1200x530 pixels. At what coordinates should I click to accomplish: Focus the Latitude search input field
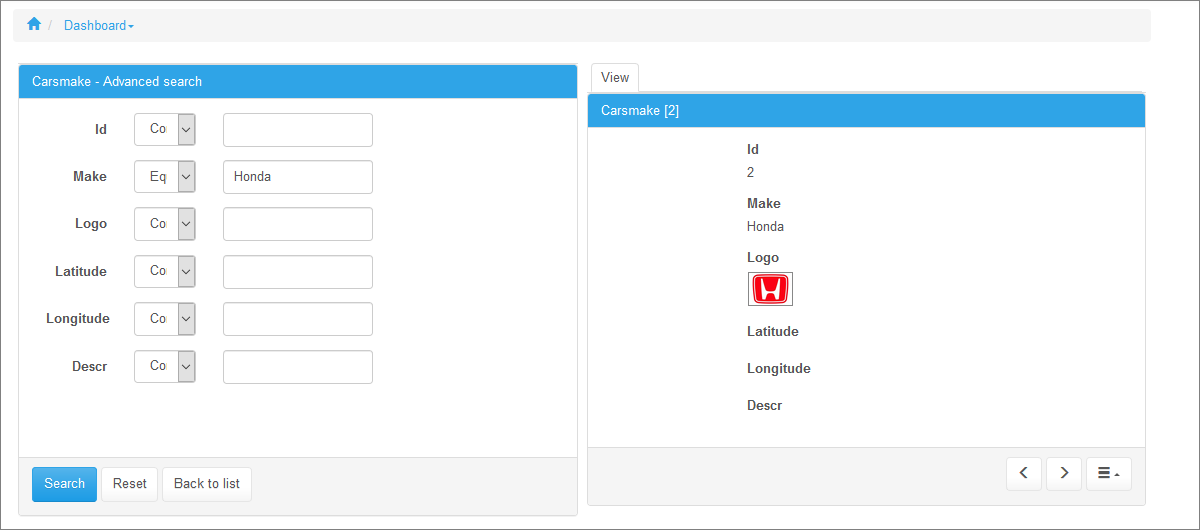(x=298, y=271)
